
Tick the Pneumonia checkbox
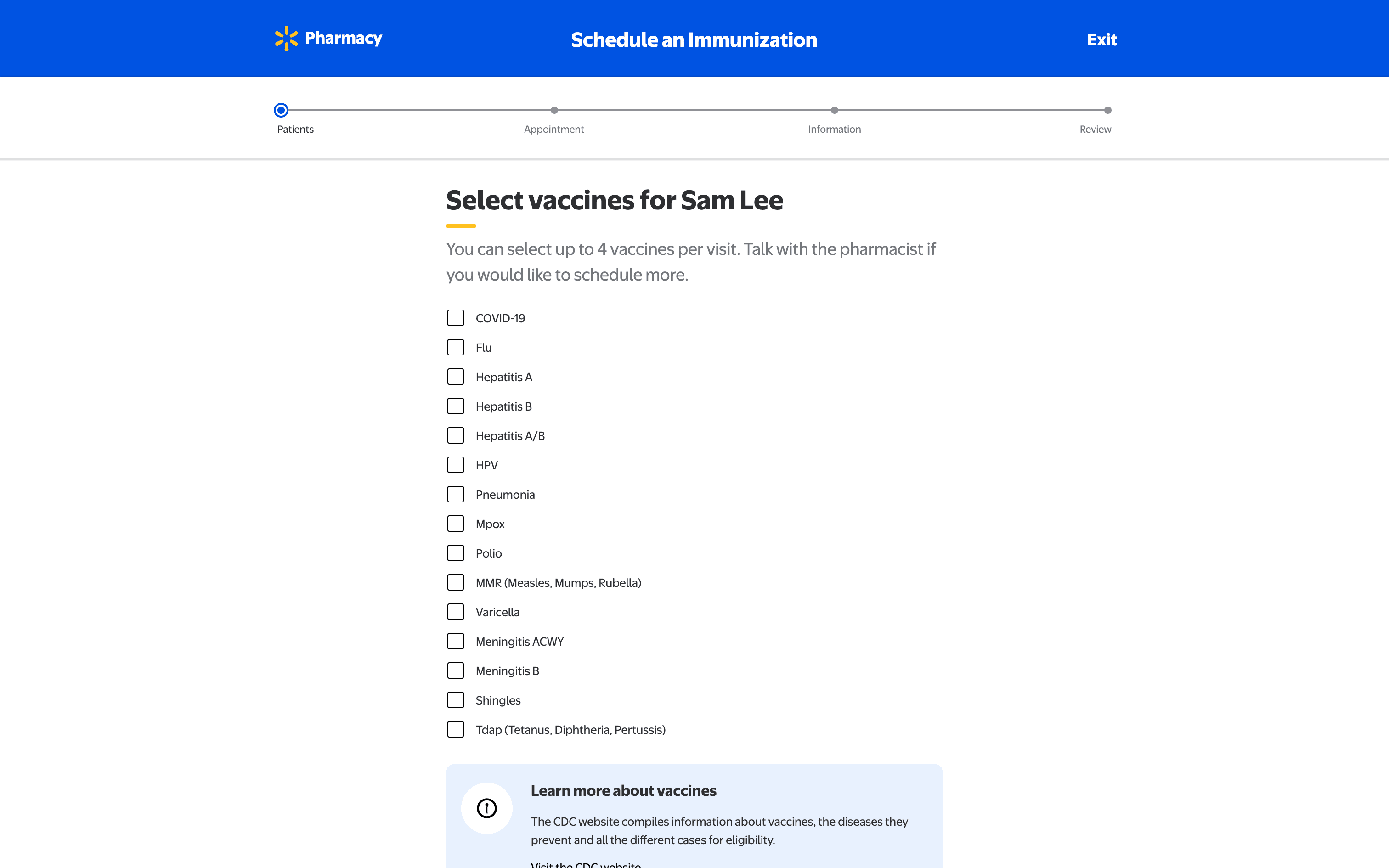pyautogui.click(x=455, y=494)
